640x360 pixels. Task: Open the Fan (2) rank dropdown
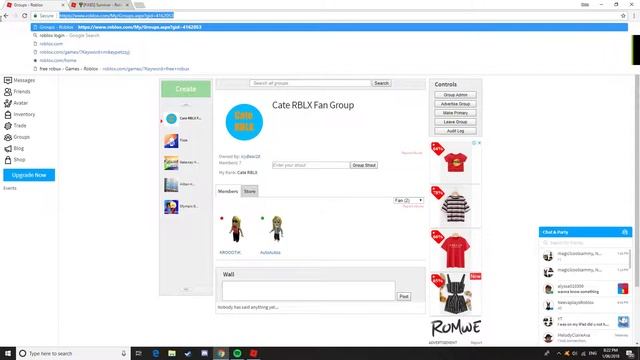408,200
